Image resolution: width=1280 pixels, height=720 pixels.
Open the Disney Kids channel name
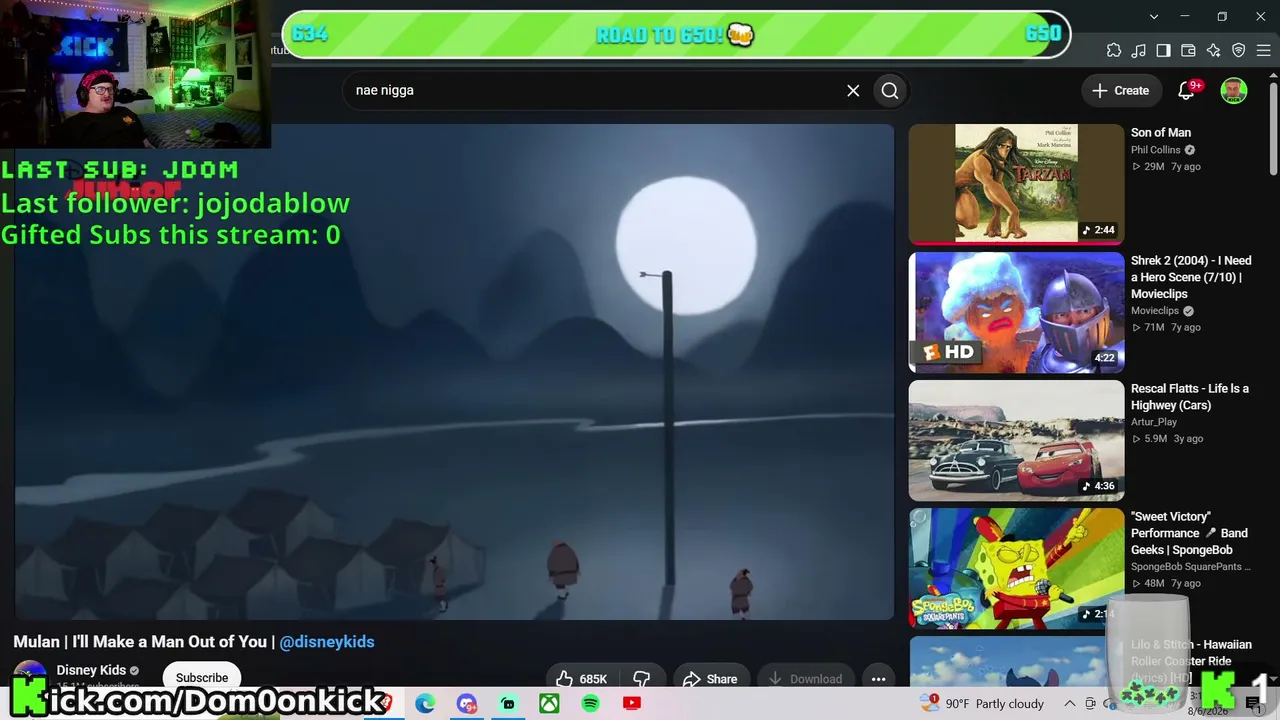pyautogui.click(x=91, y=670)
